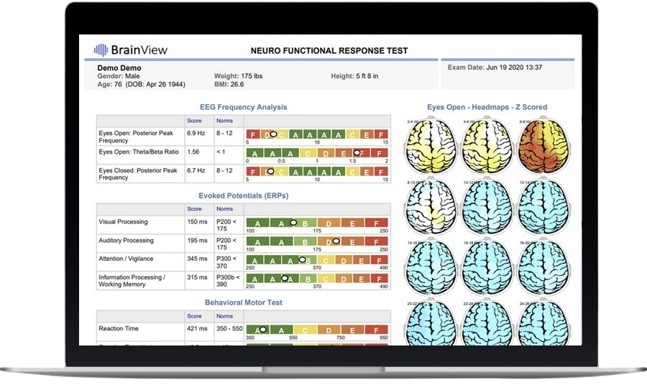Screen dimensions: 647x385
Task: Click the 315 ms score value
Action: click(197, 277)
